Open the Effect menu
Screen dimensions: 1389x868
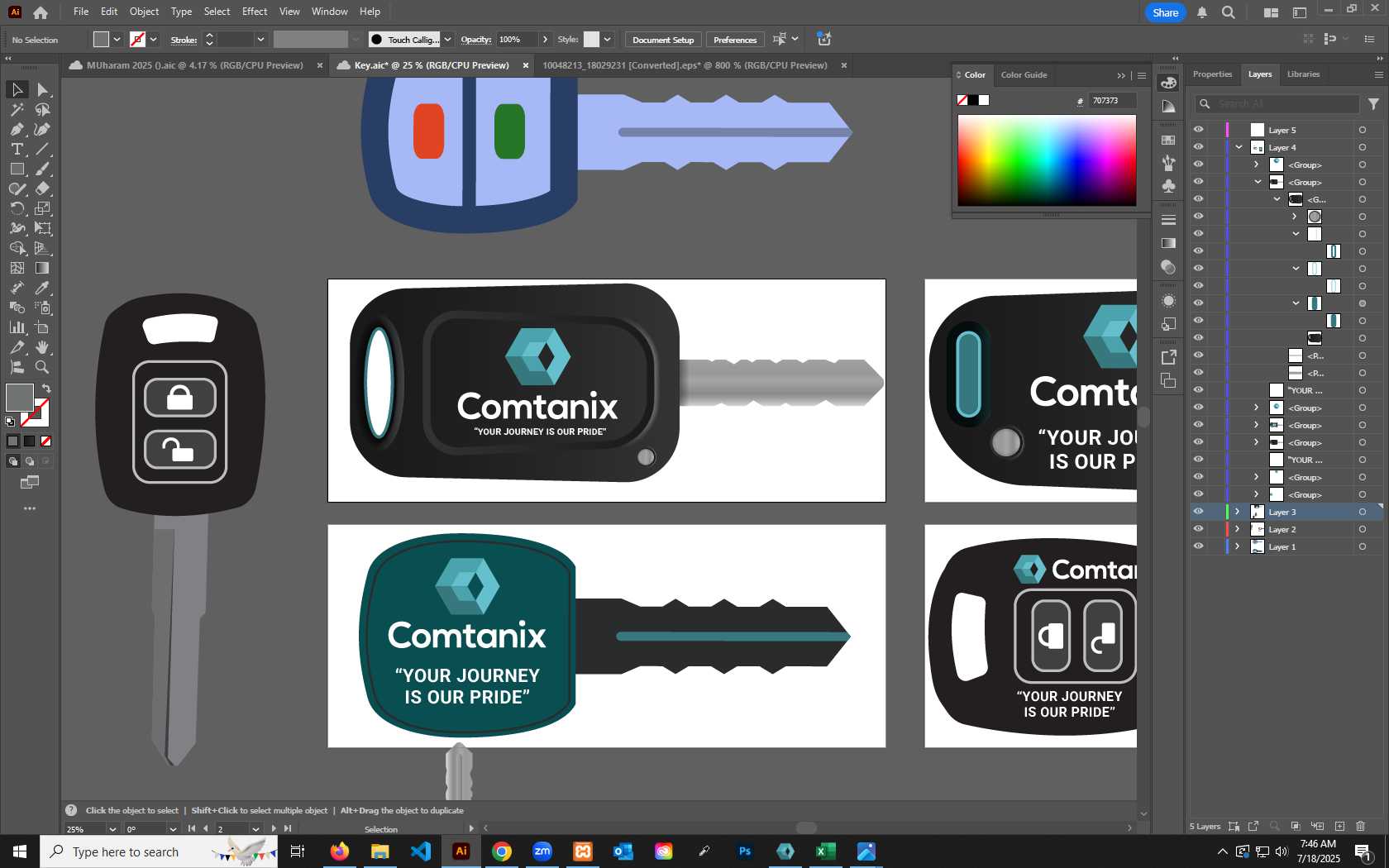255,12
